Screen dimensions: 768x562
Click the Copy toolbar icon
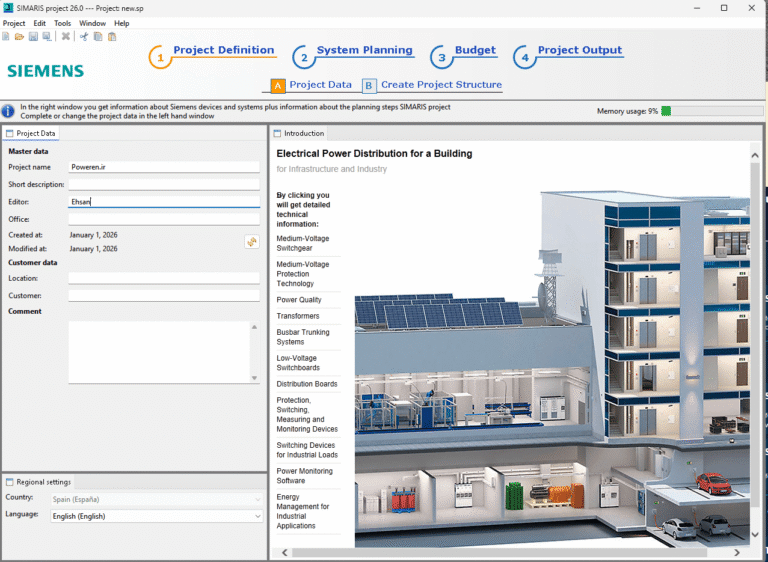tap(98, 37)
